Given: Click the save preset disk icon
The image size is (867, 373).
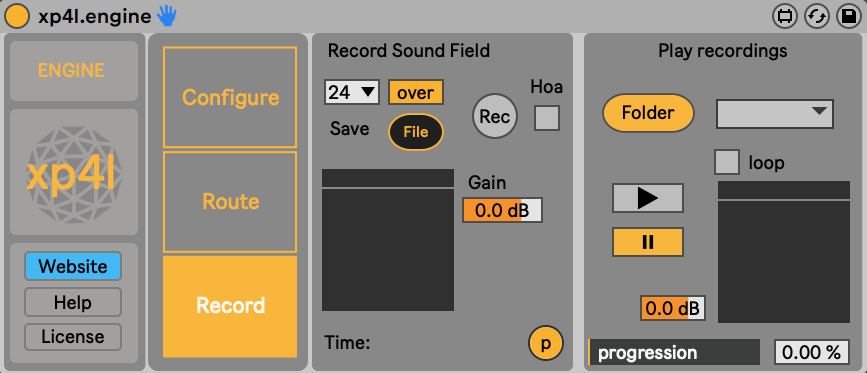Looking at the screenshot, I should (847, 17).
